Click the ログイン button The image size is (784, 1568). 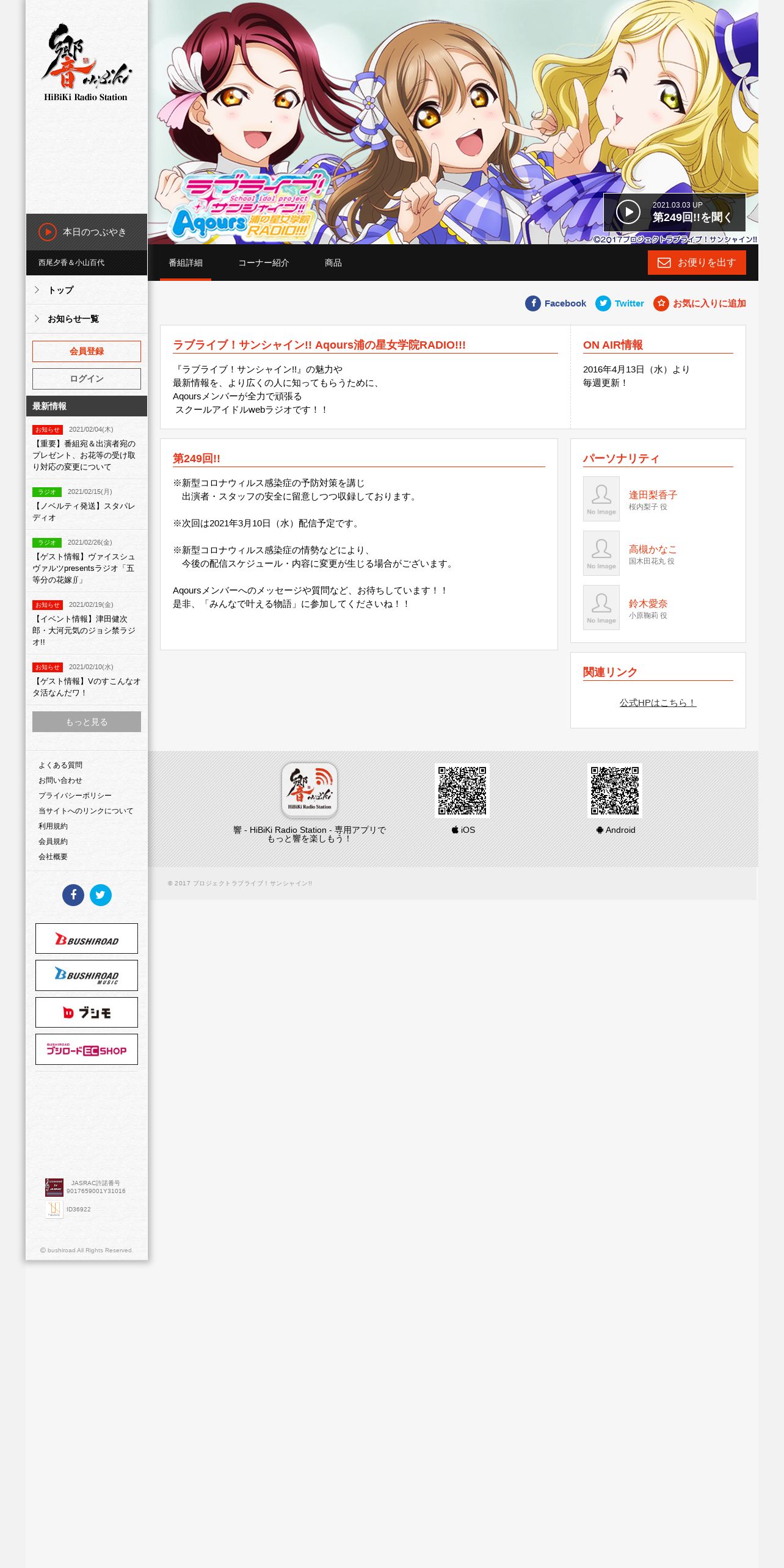point(87,379)
